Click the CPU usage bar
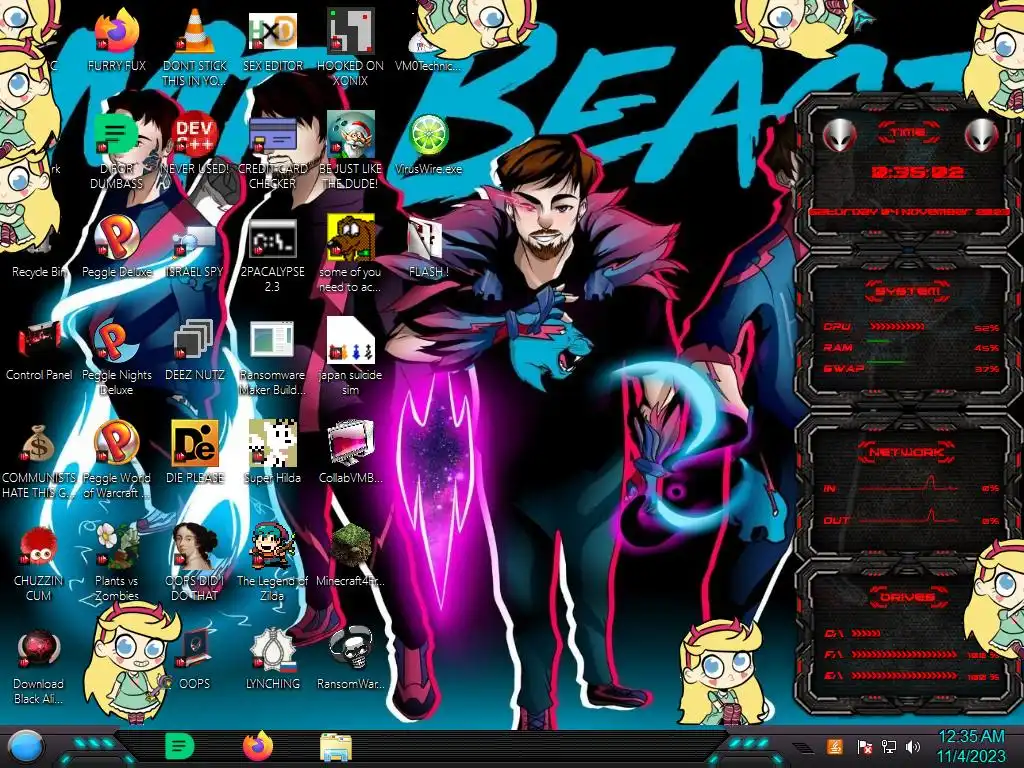Image resolution: width=1024 pixels, height=768 pixels. (x=897, y=327)
